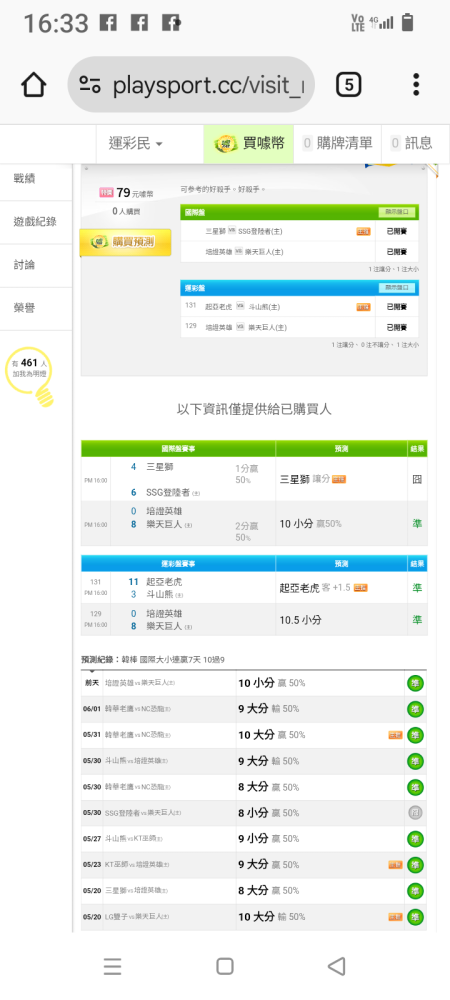Viewport: 450px width, 1000px height.
Task: Tap the light bulb 加我為明燈 icon
Action: [x=31, y=378]
